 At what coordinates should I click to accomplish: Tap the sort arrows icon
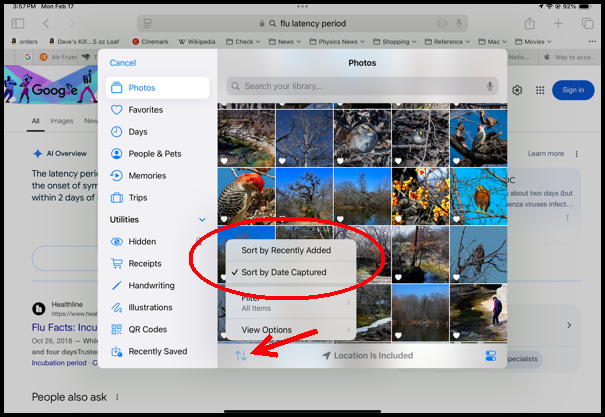point(241,356)
